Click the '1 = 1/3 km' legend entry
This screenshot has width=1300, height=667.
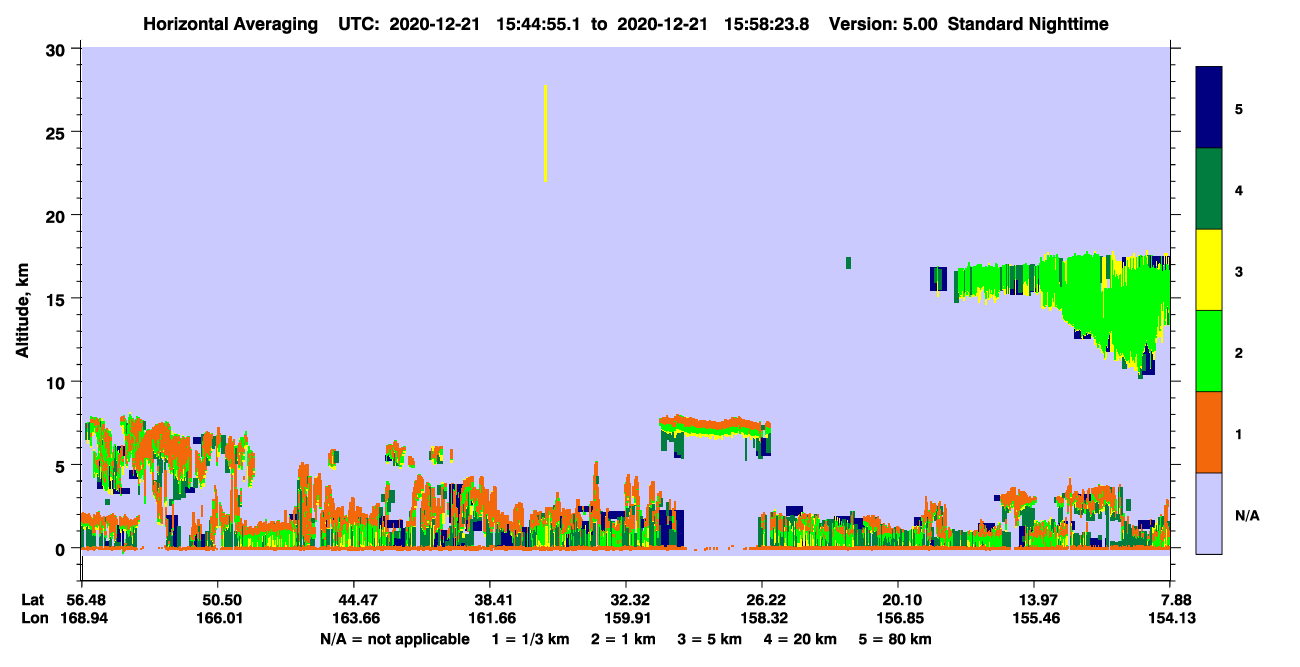(x=528, y=639)
